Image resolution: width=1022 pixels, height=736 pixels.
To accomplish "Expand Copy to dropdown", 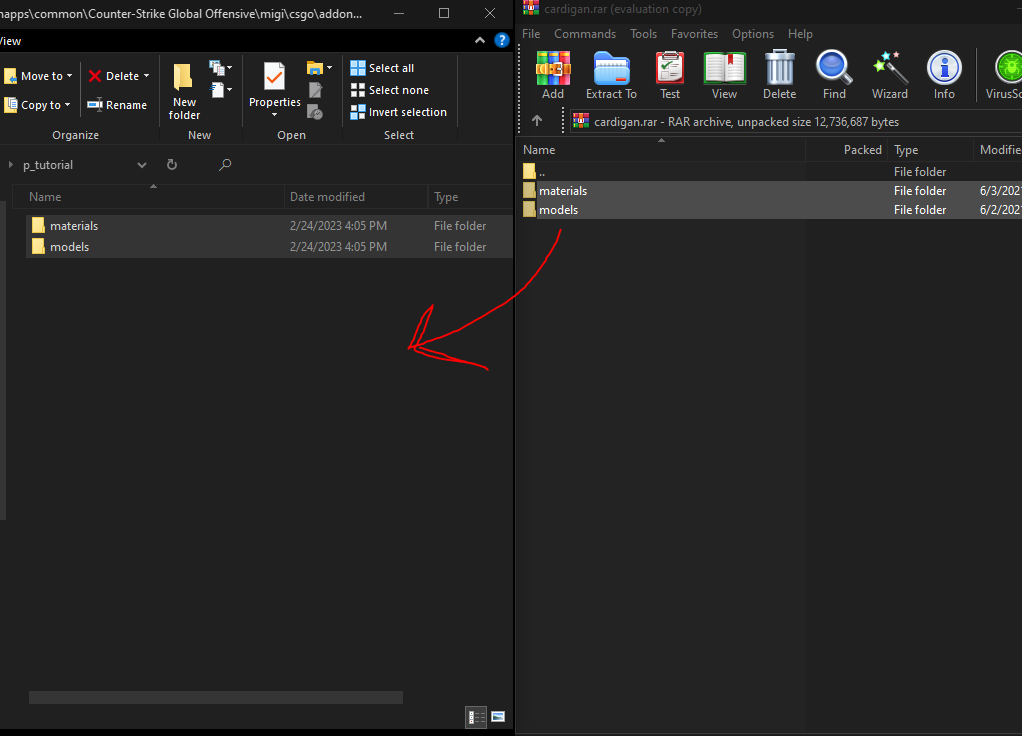I will click(x=67, y=105).
